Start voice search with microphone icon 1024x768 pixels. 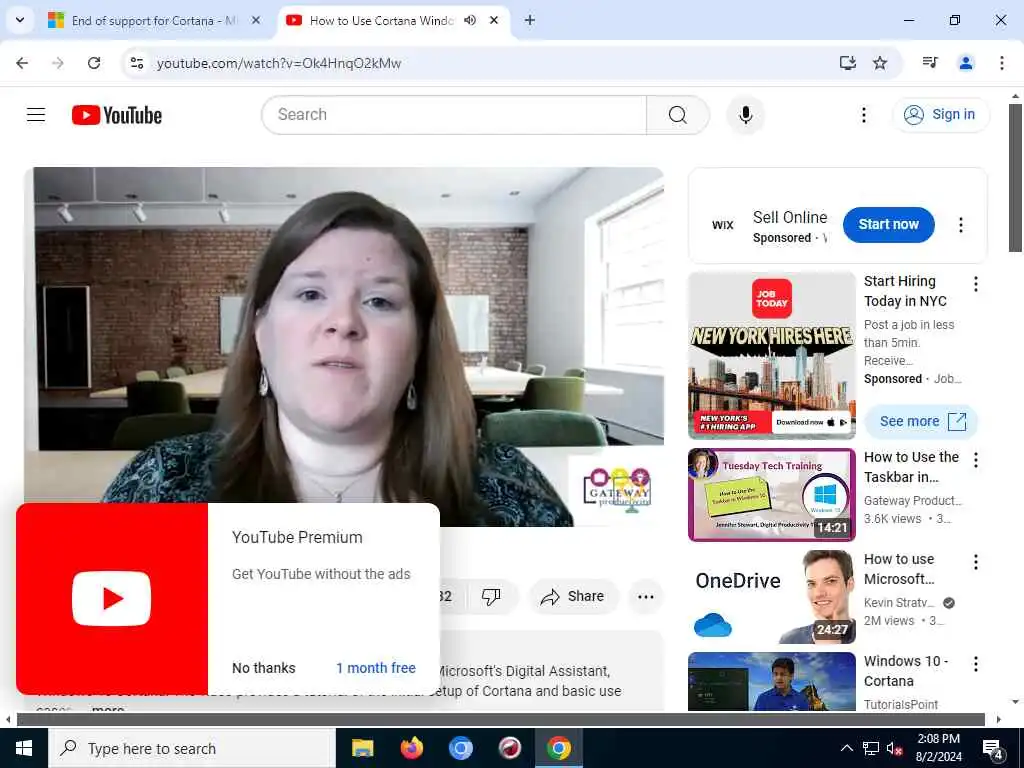(x=745, y=115)
